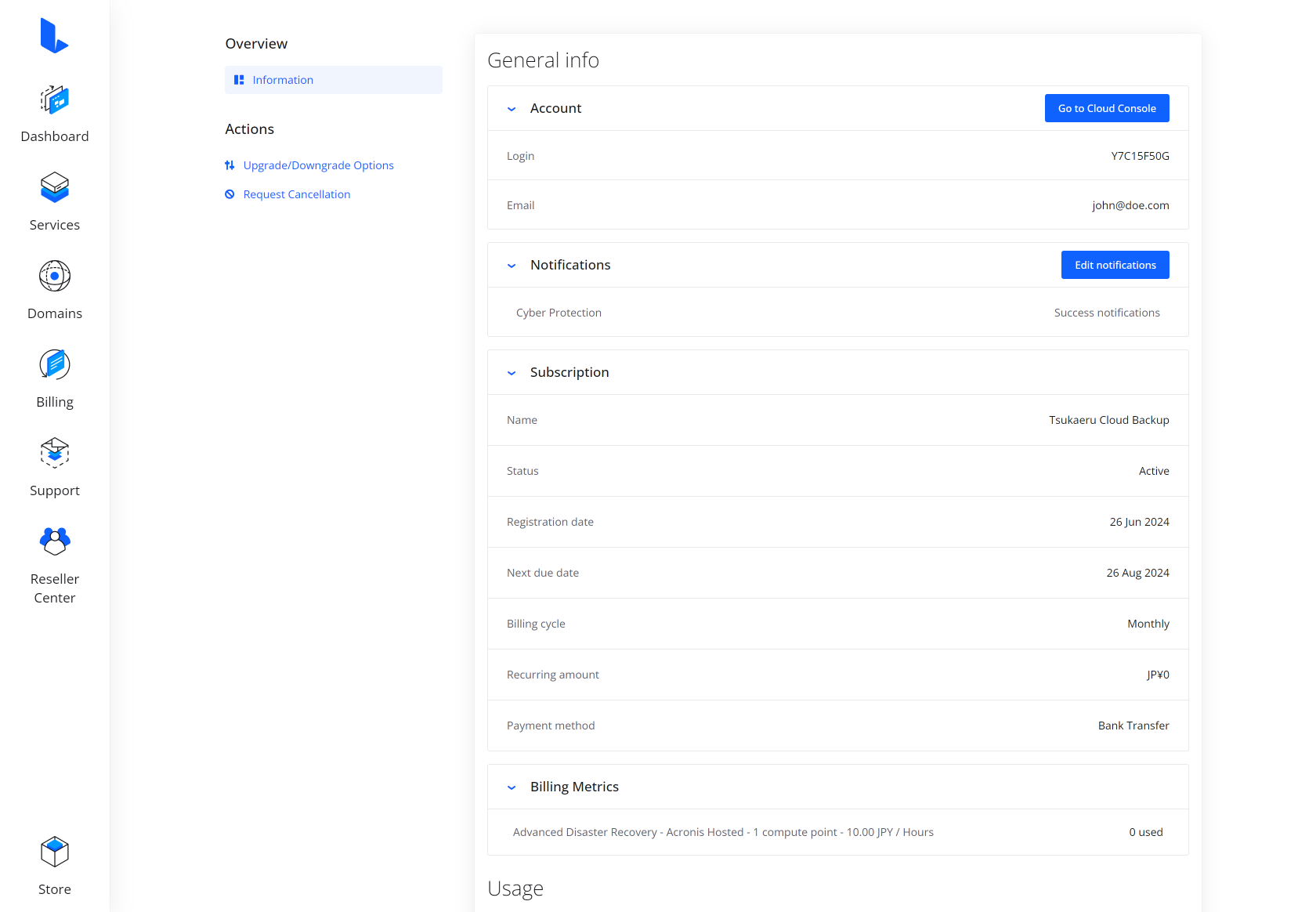Open Upgrade/Downgrade Options link
This screenshot has width=1316, height=912.
click(x=318, y=165)
